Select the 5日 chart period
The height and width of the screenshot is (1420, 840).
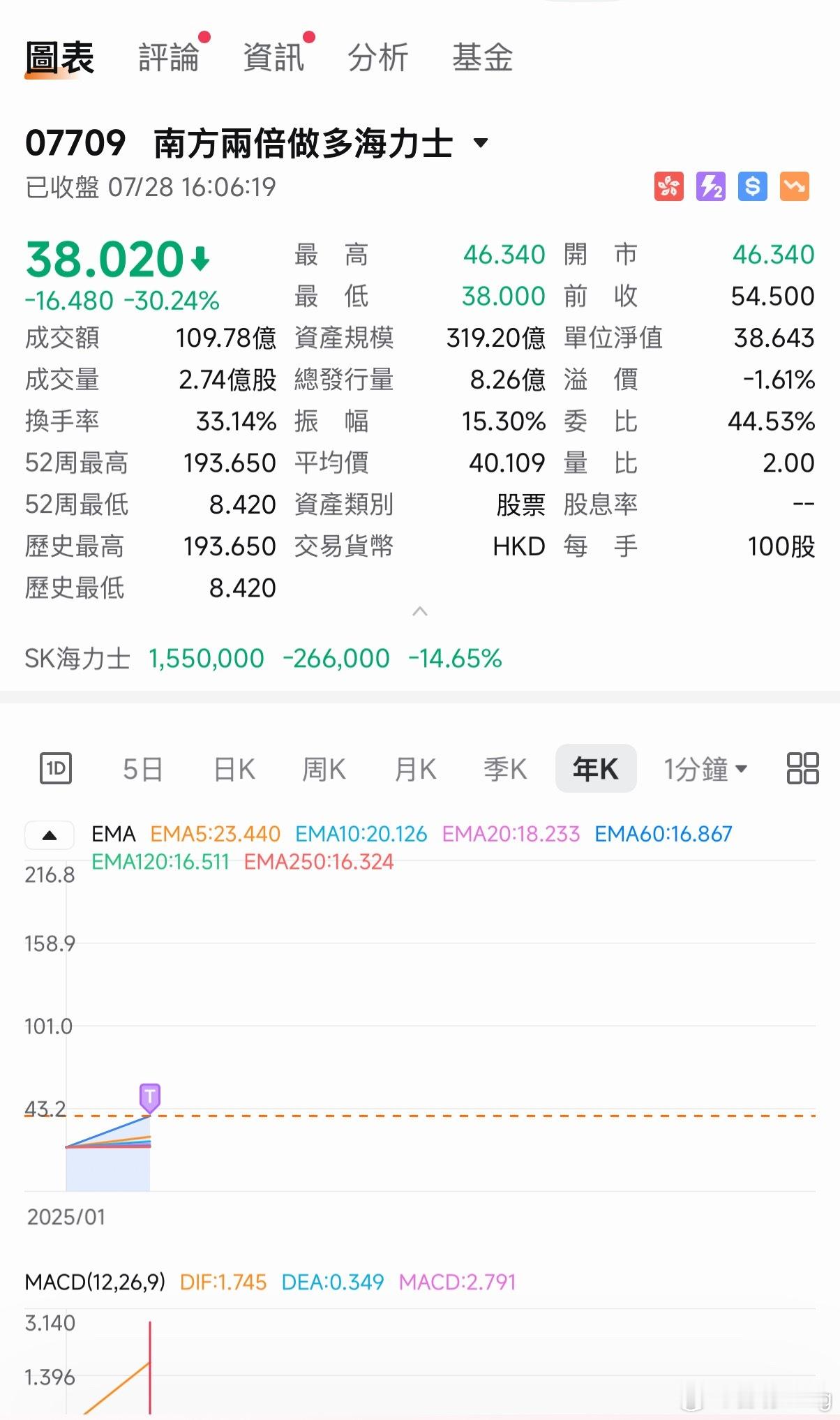coord(143,769)
